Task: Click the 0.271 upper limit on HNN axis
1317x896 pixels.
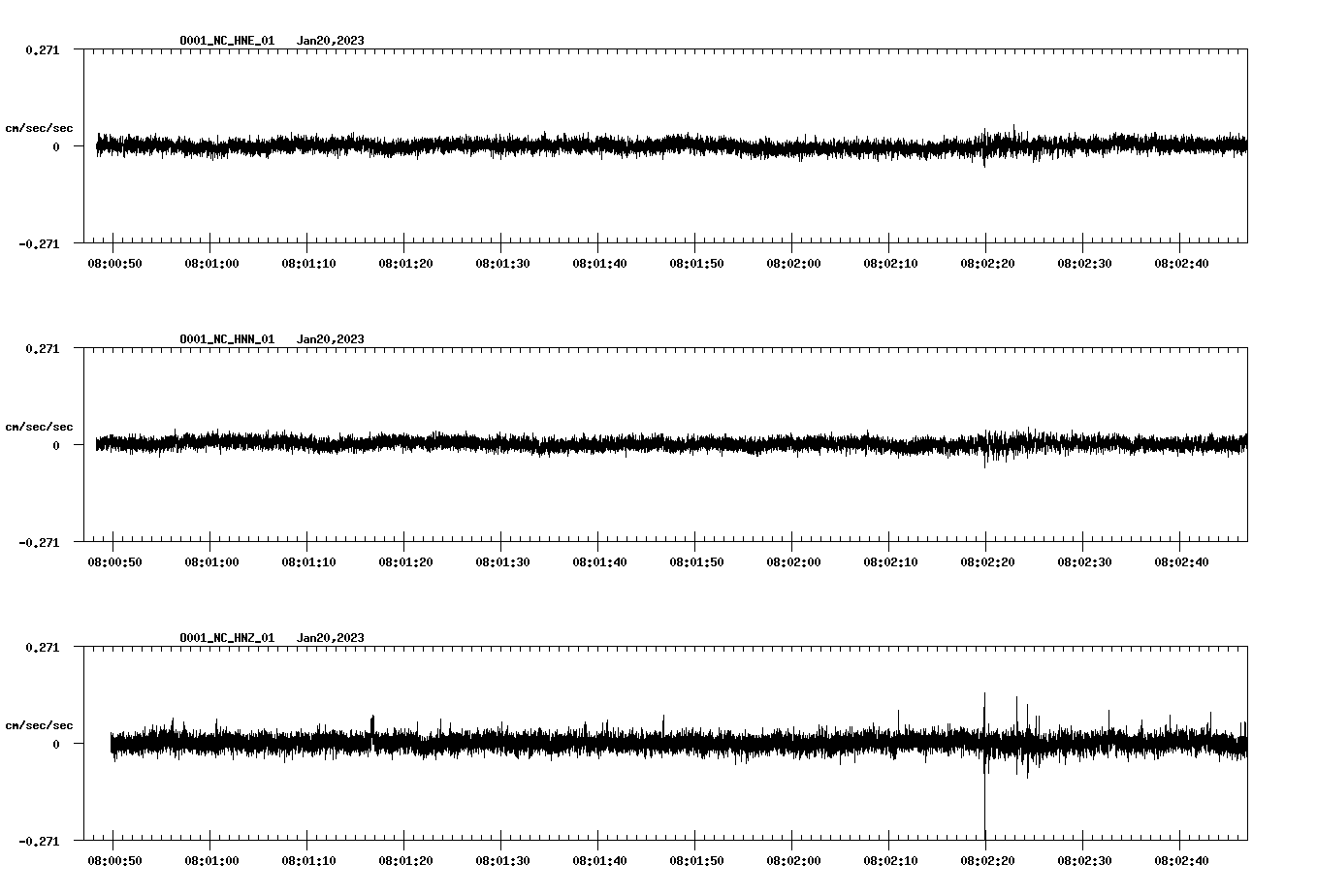Action: [43, 348]
